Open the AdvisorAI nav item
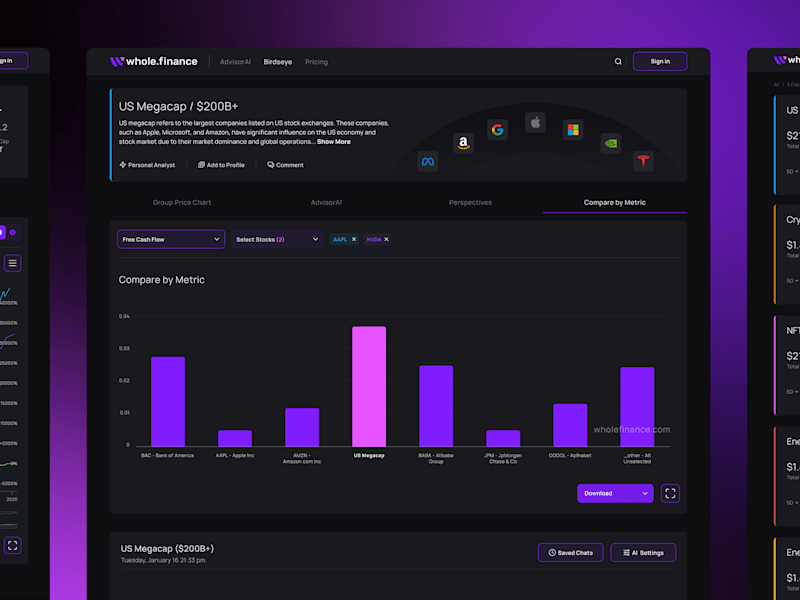800x600 pixels. point(235,62)
